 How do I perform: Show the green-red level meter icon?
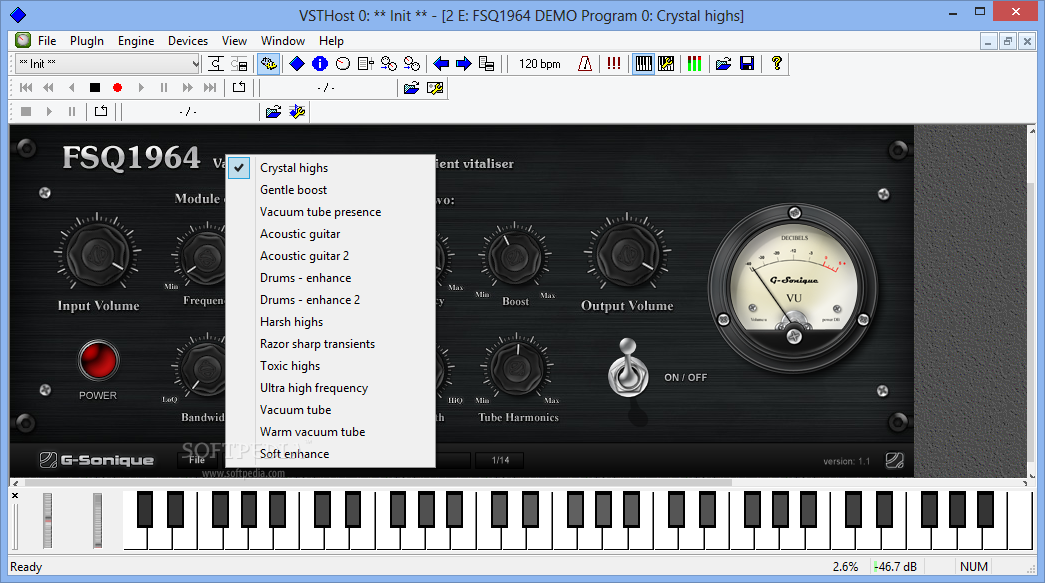(x=694, y=64)
